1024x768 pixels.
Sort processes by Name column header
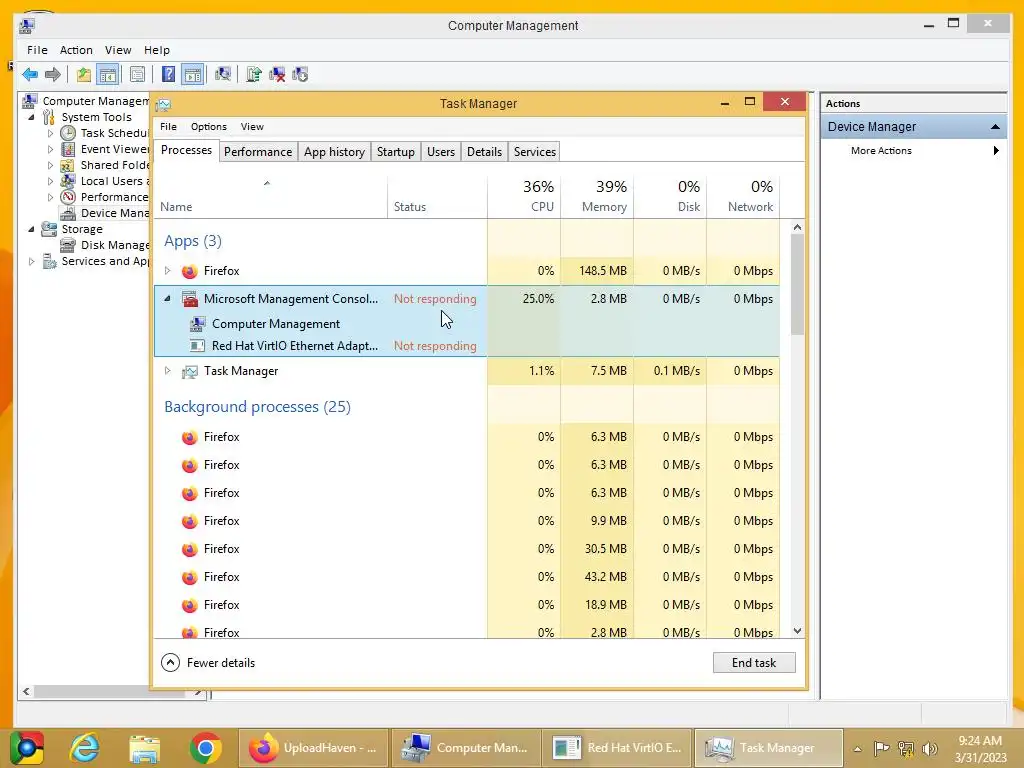pos(270,196)
